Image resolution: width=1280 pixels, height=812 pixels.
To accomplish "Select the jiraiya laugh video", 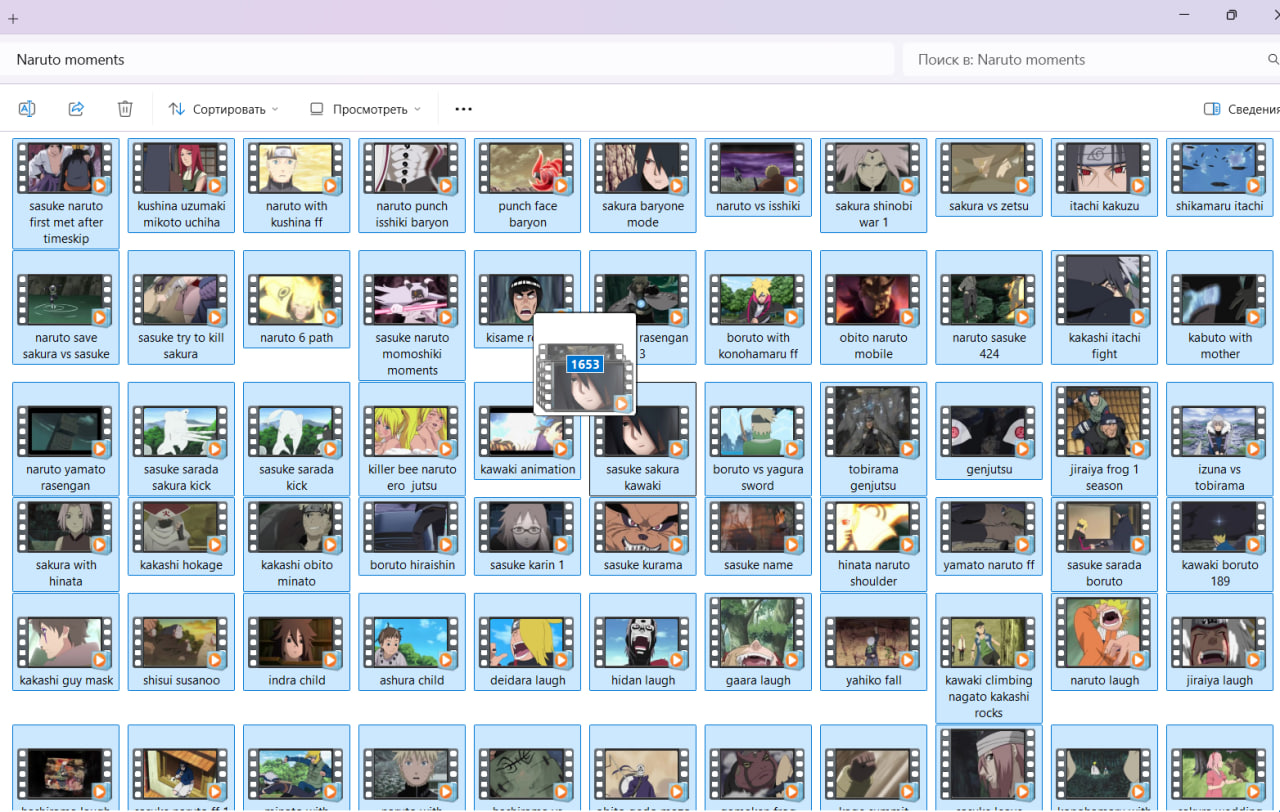I will tap(1220, 642).
